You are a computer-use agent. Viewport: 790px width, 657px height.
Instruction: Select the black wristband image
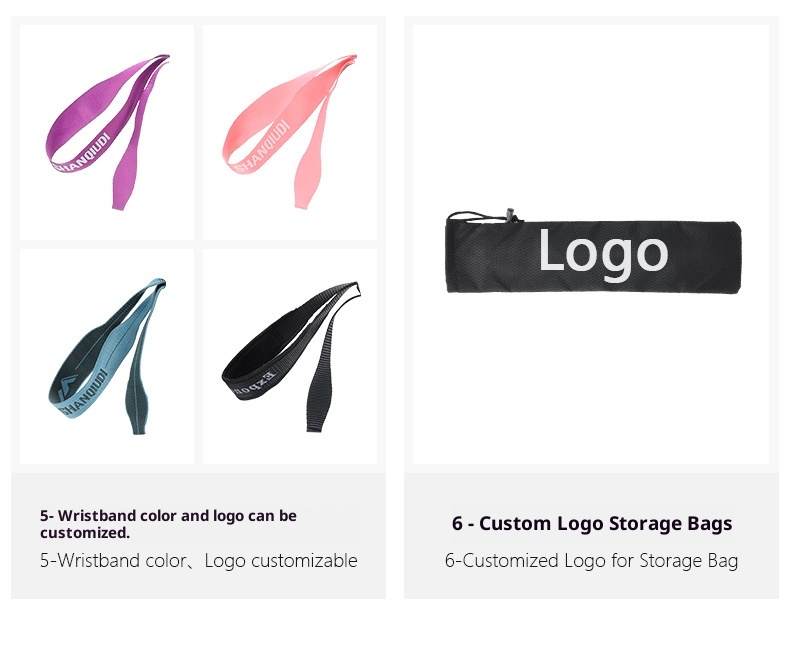[290, 356]
